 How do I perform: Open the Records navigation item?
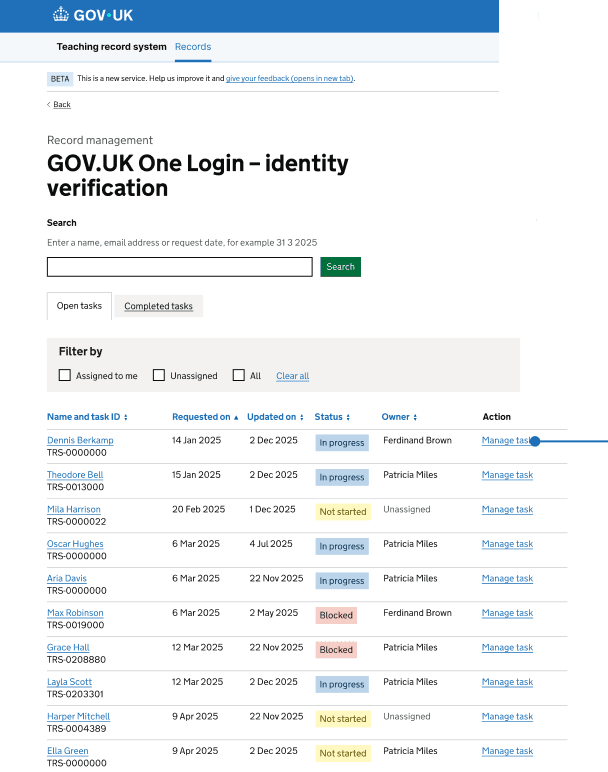193,47
